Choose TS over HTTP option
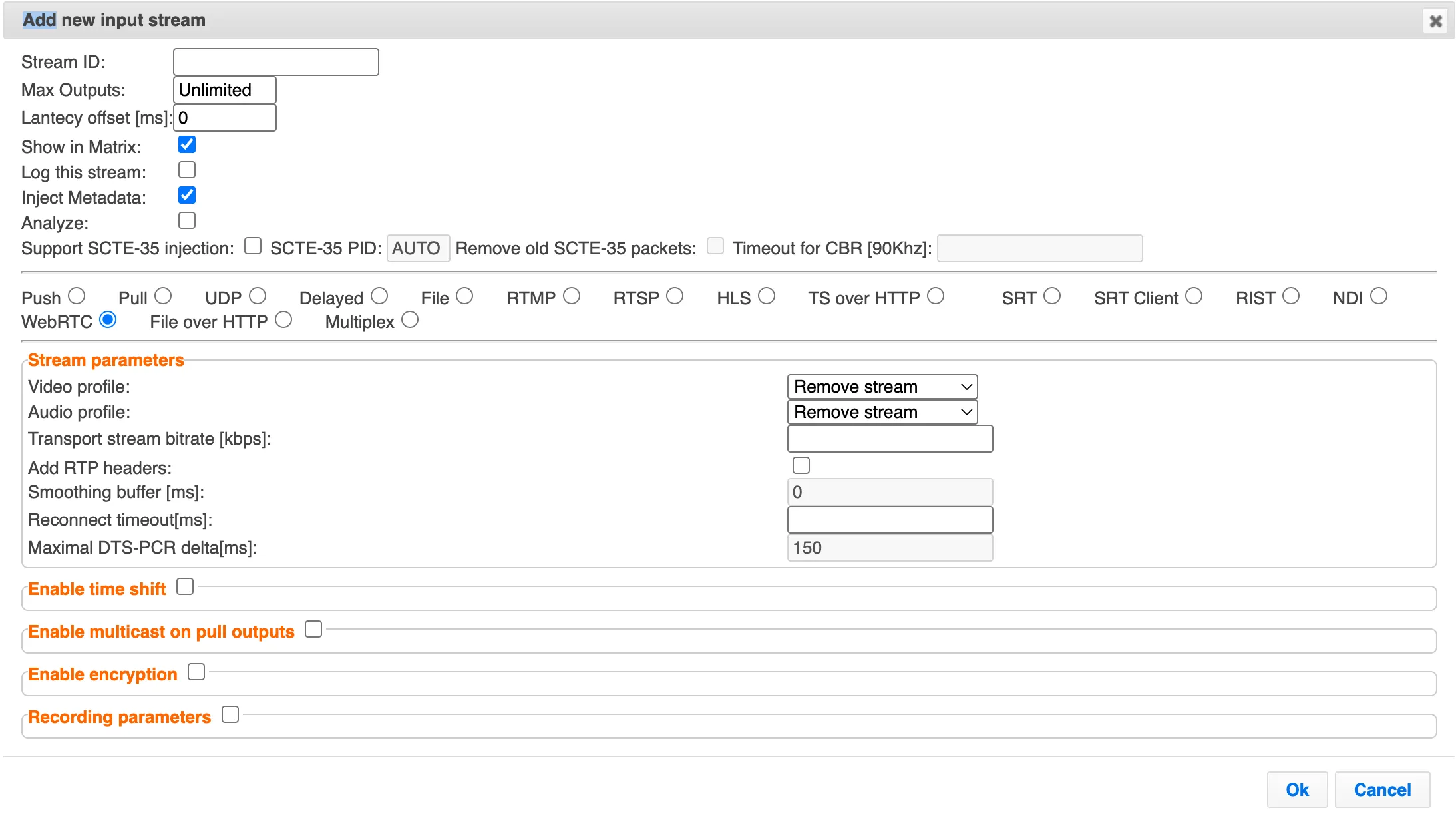 936,296
